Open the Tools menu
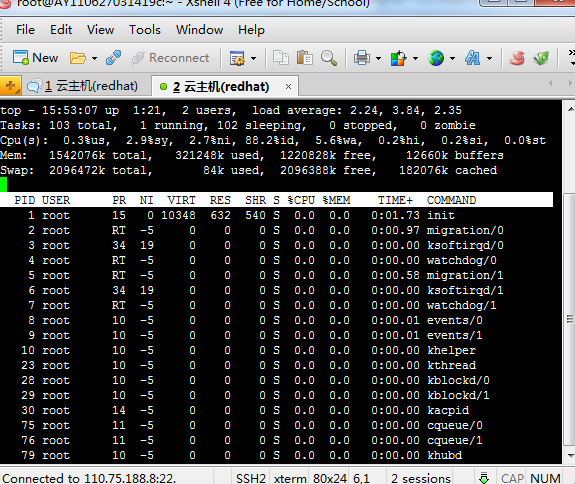The height and width of the screenshot is (484, 575). click(x=145, y=30)
